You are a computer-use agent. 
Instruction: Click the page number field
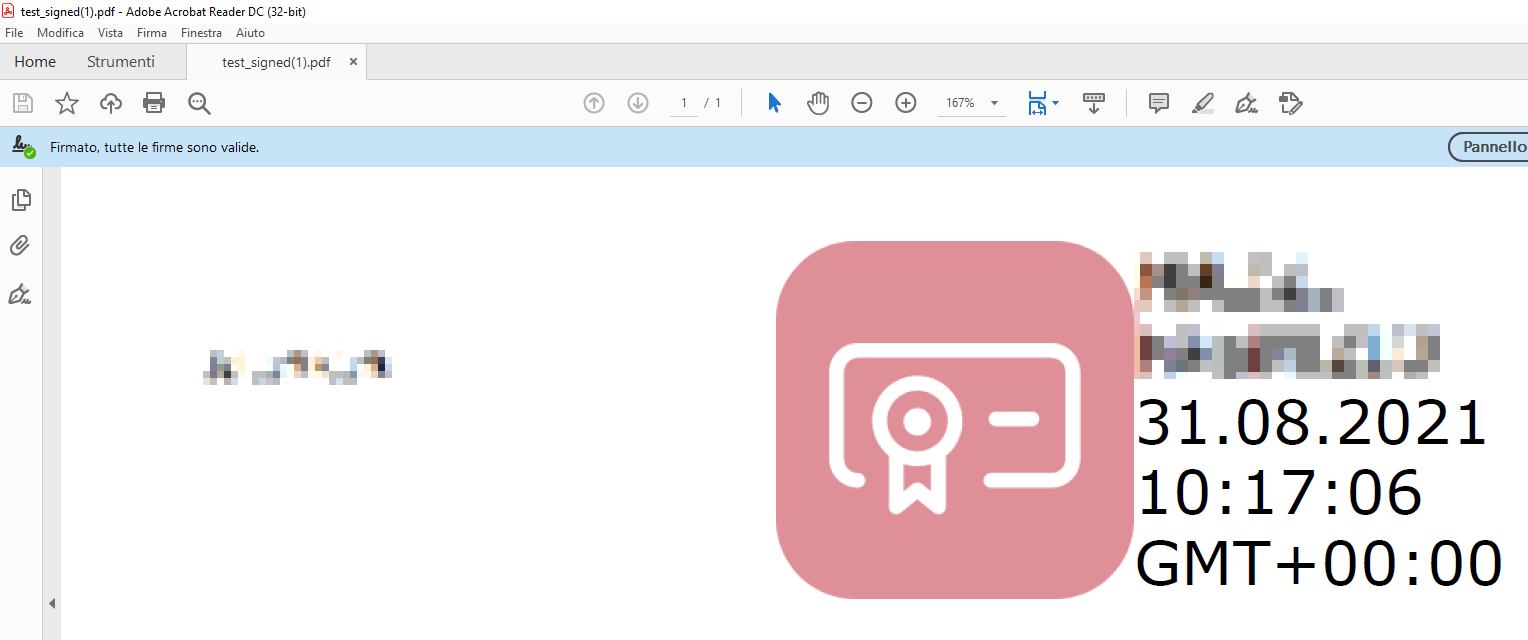click(684, 103)
